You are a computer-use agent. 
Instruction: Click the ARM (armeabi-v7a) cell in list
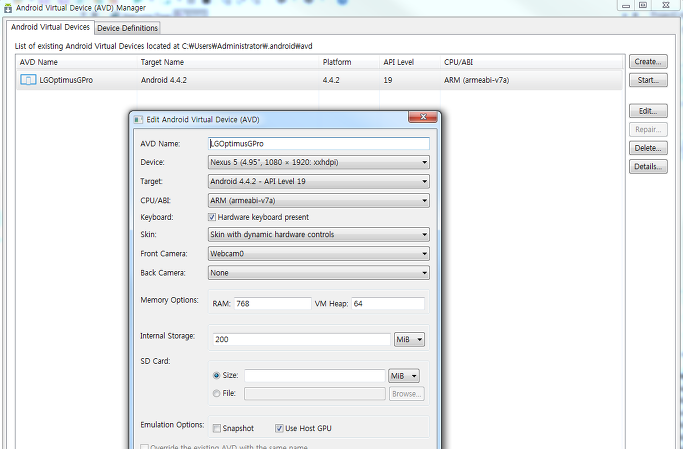(x=477, y=80)
